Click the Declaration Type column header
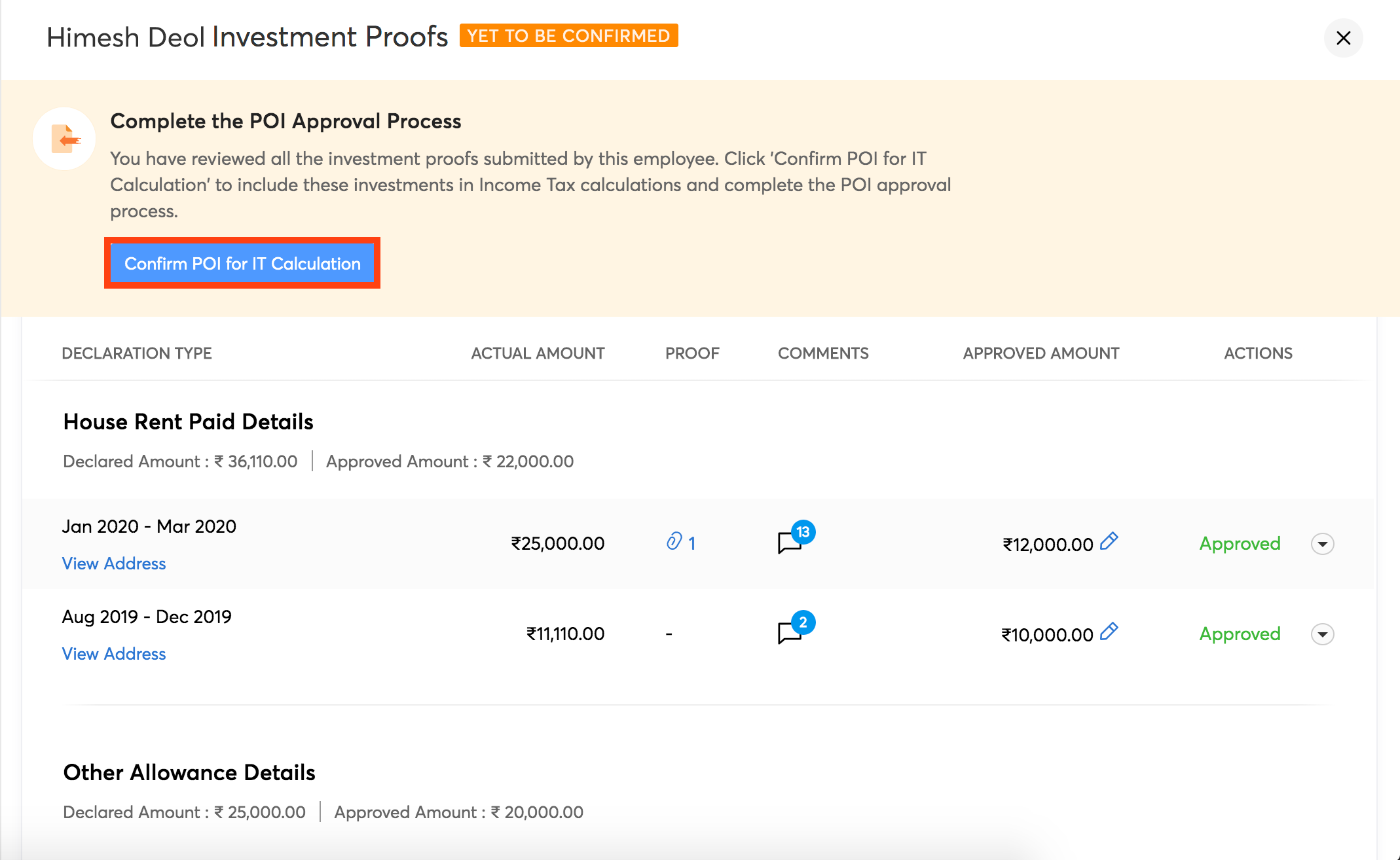The width and height of the screenshot is (1400, 860). click(x=137, y=353)
